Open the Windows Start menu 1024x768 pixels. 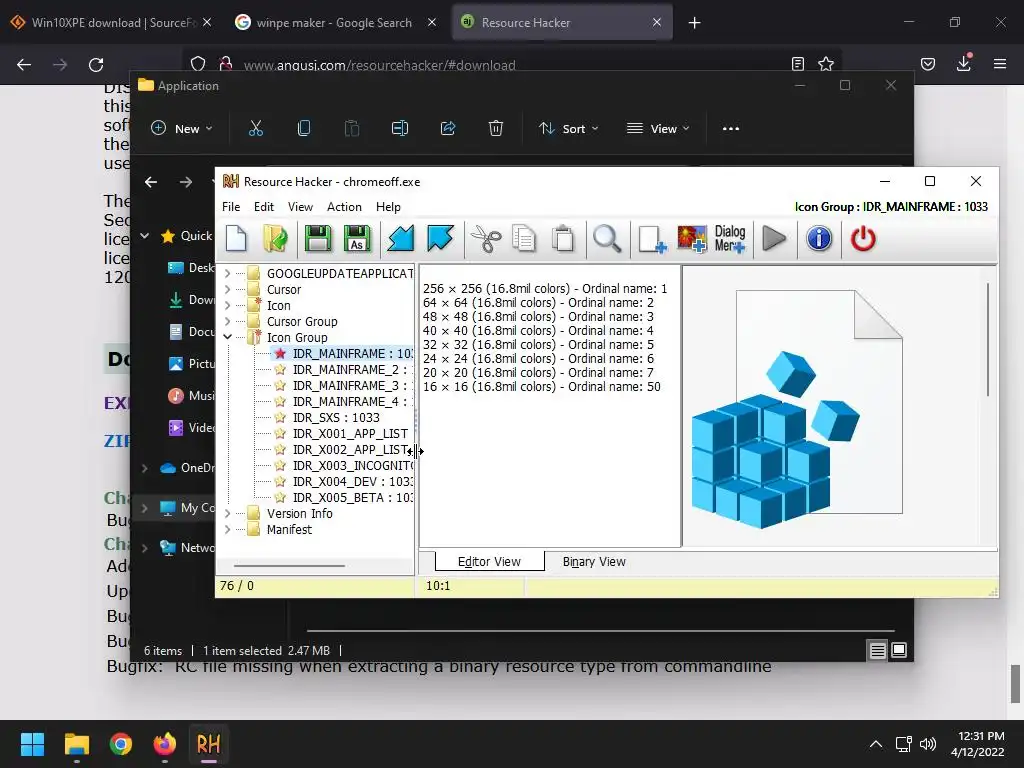pos(32,744)
